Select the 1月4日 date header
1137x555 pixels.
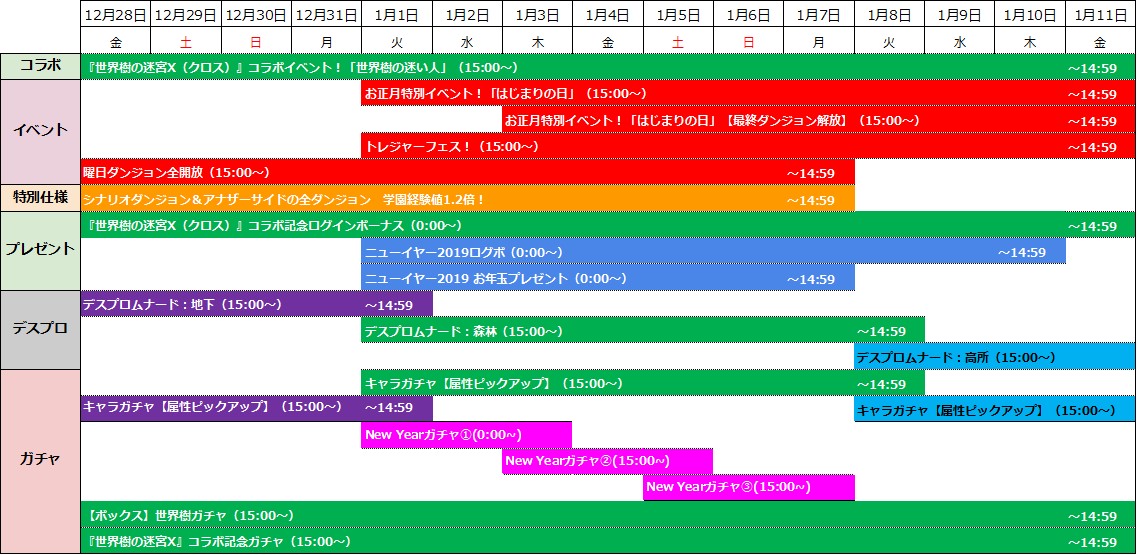pyautogui.click(x=608, y=15)
